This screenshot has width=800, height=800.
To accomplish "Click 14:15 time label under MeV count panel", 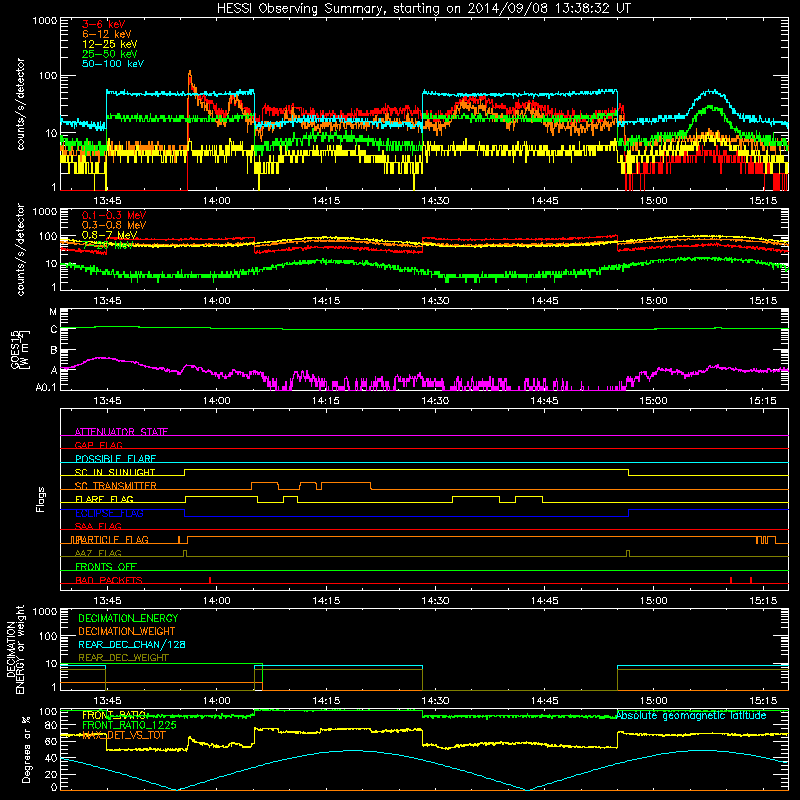I will pos(326,301).
